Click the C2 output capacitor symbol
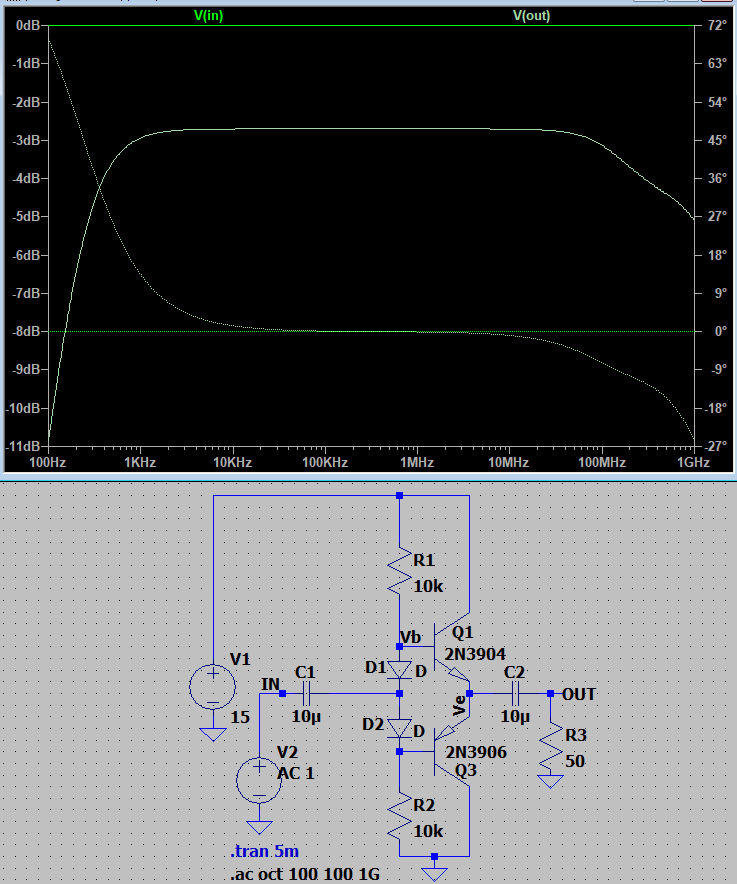 pos(516,692)
